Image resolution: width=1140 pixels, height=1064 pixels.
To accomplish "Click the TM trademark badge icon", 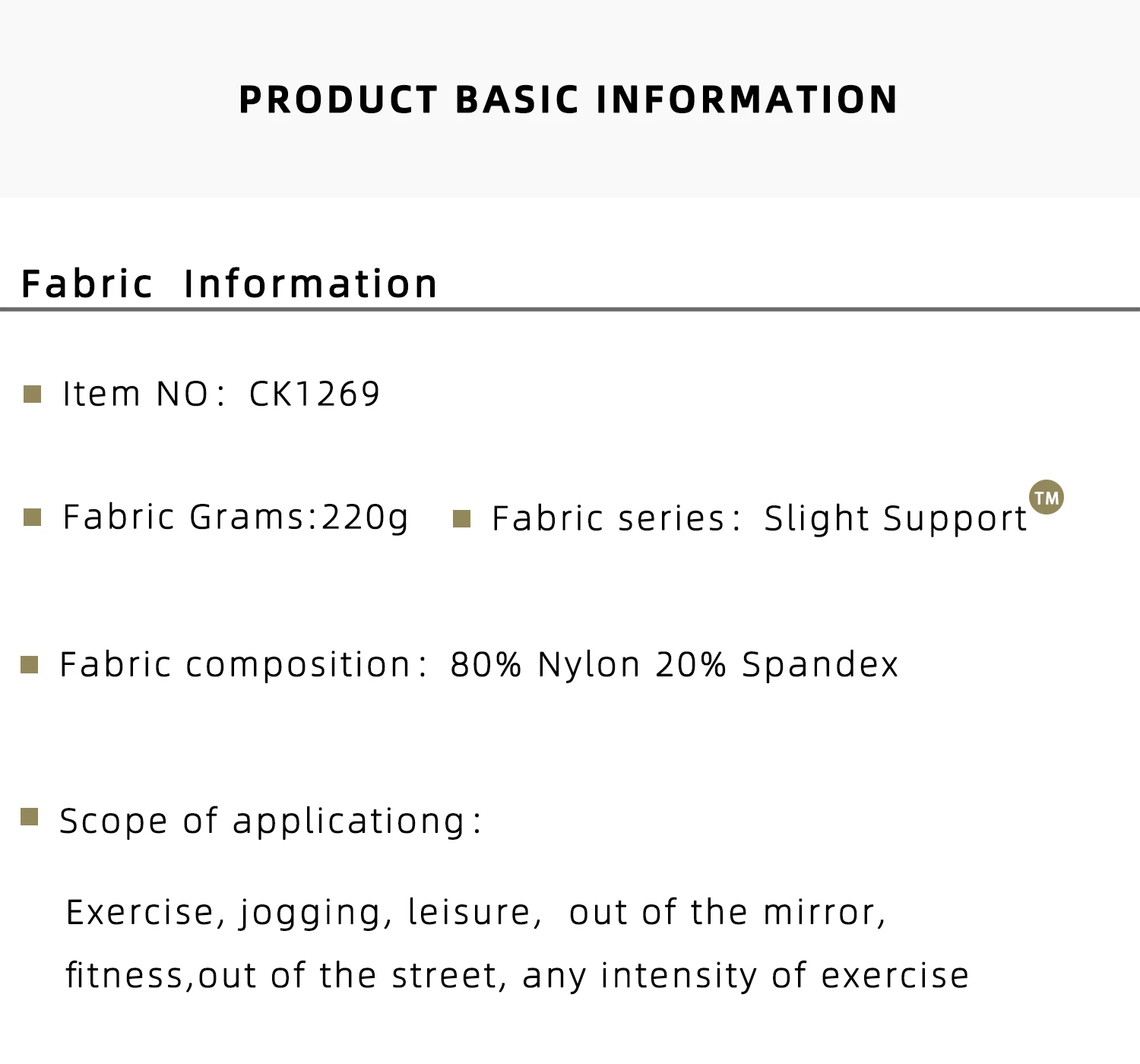I will tap(1047, 497).
